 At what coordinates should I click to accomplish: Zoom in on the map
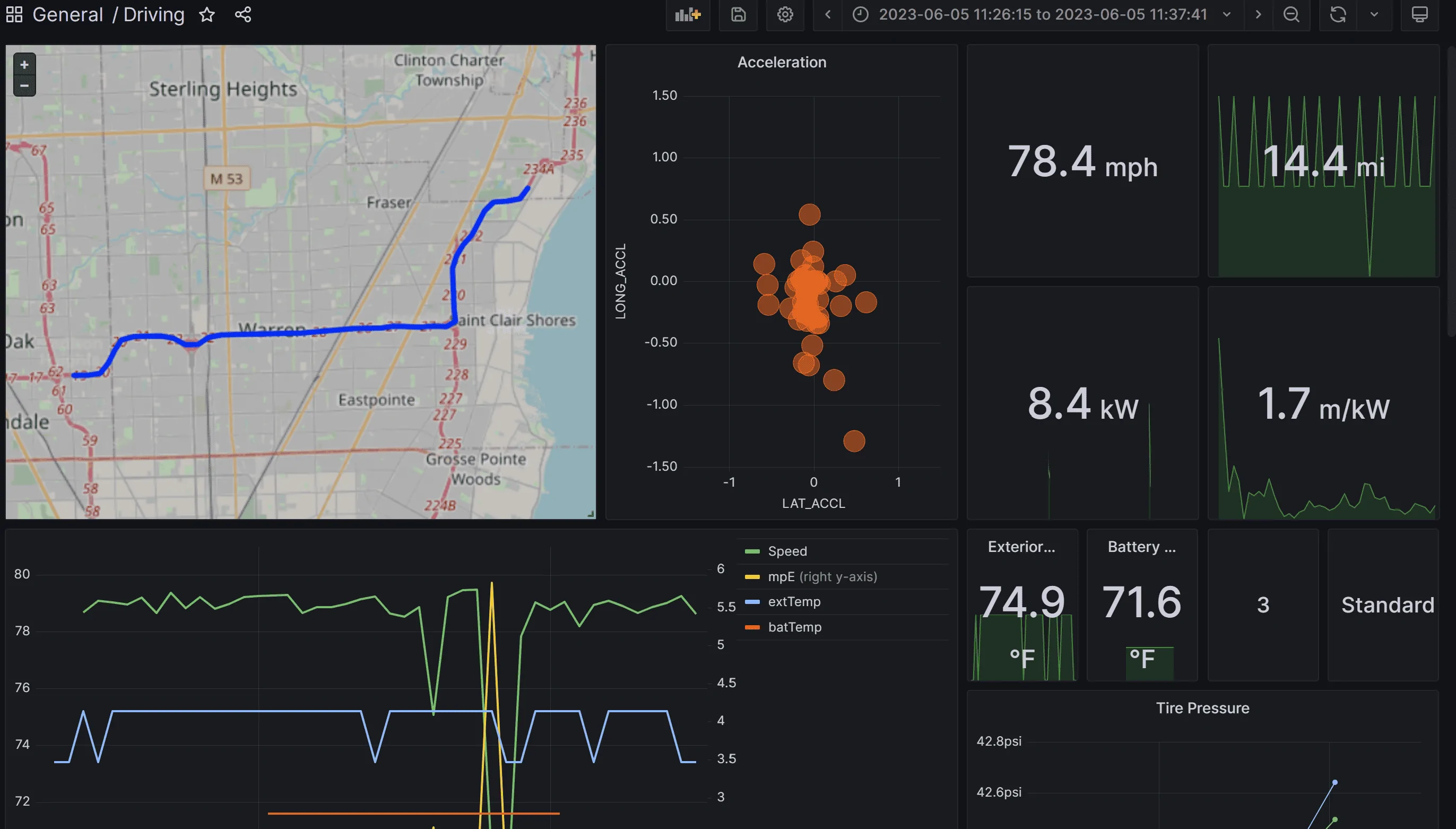coord(24,64)
